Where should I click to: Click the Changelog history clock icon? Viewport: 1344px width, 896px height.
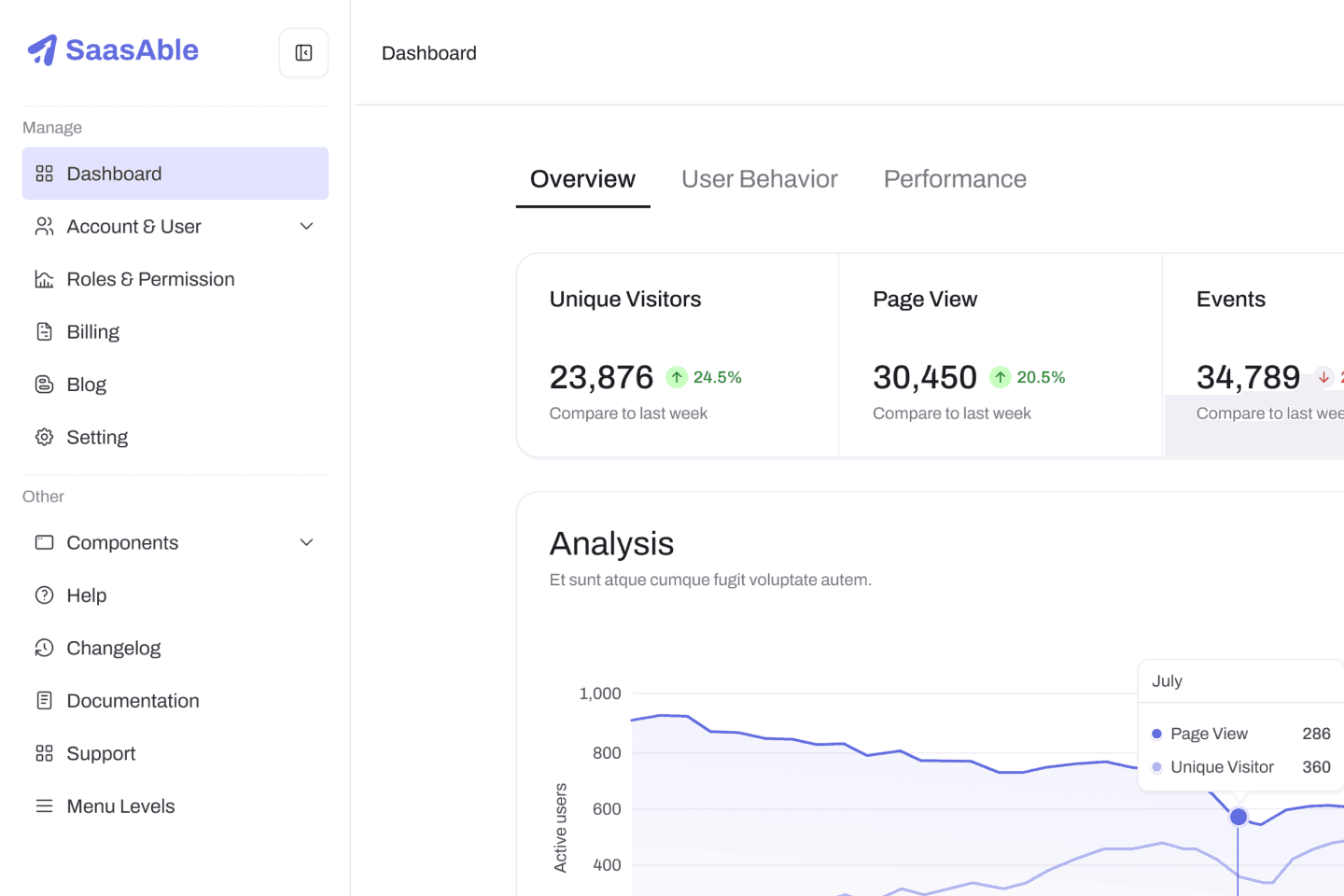point(44,648)
